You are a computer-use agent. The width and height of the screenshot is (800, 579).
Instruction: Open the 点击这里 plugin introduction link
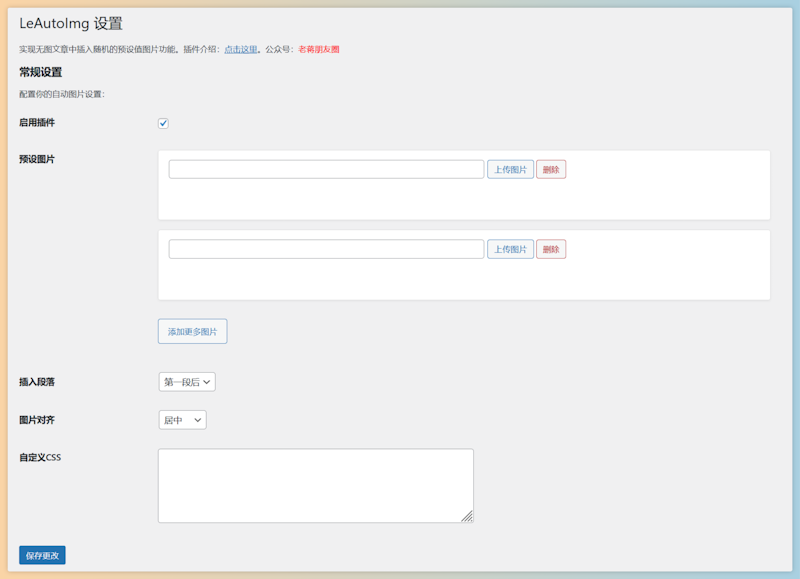coord(241,49)
